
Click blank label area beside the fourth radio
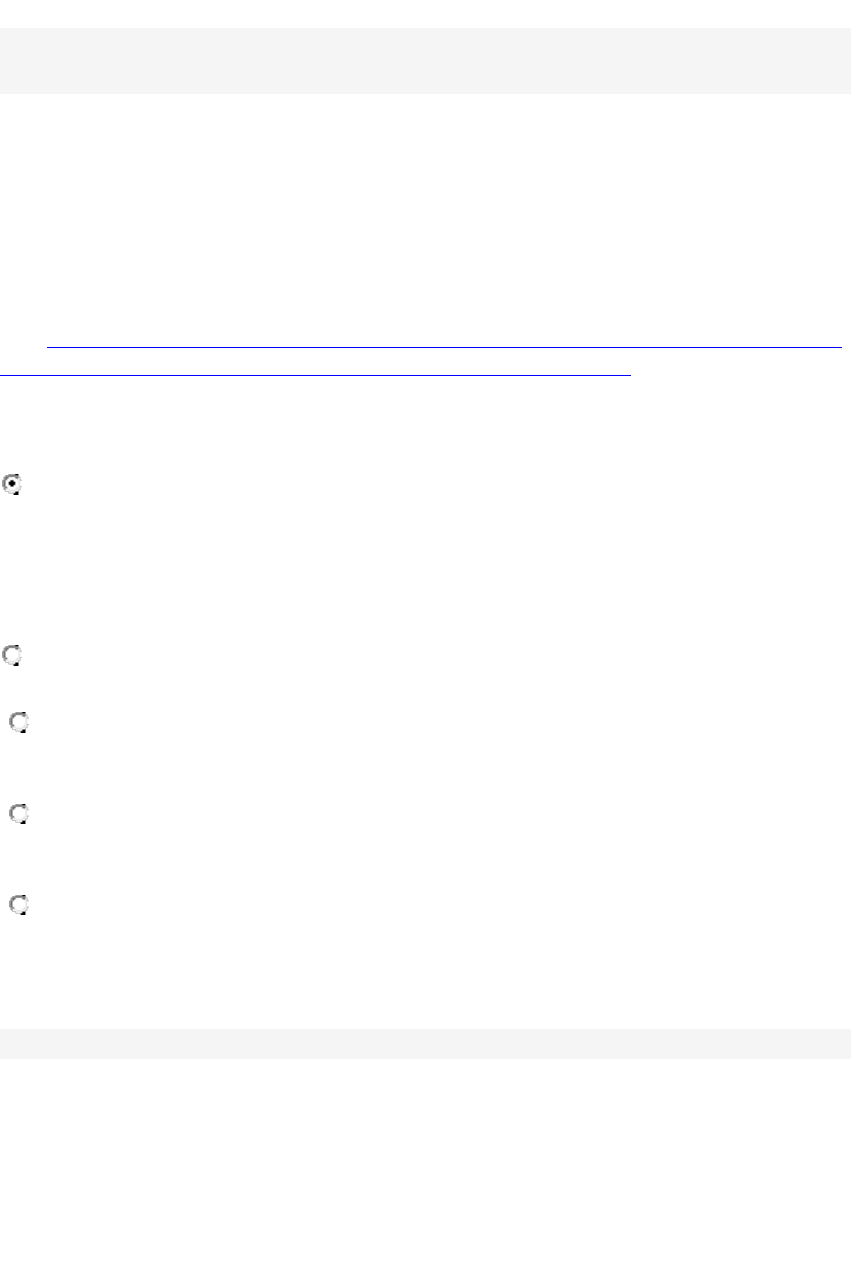tap(200, 815)
